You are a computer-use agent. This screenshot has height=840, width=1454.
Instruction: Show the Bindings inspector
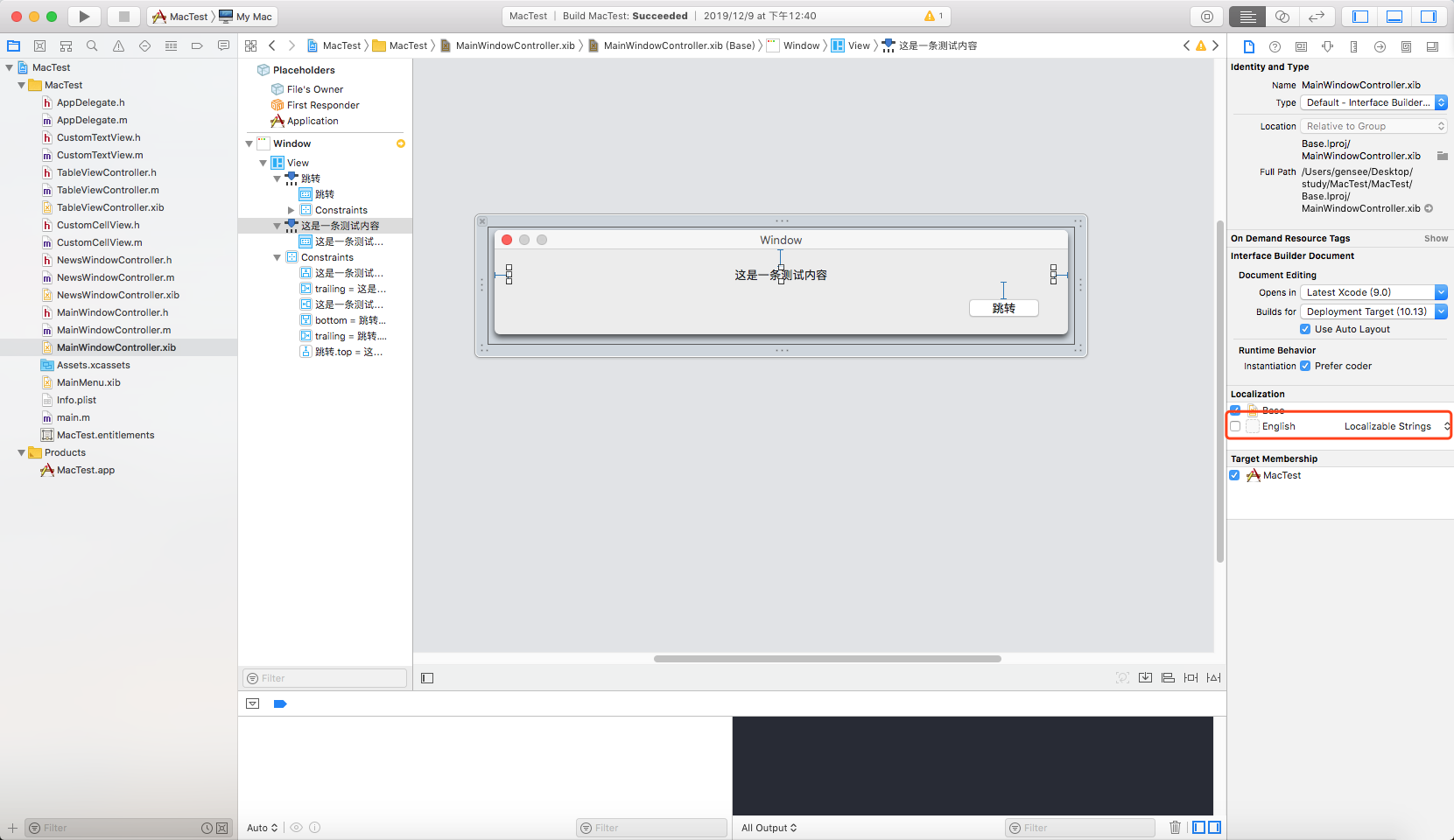coord(1407,46)
